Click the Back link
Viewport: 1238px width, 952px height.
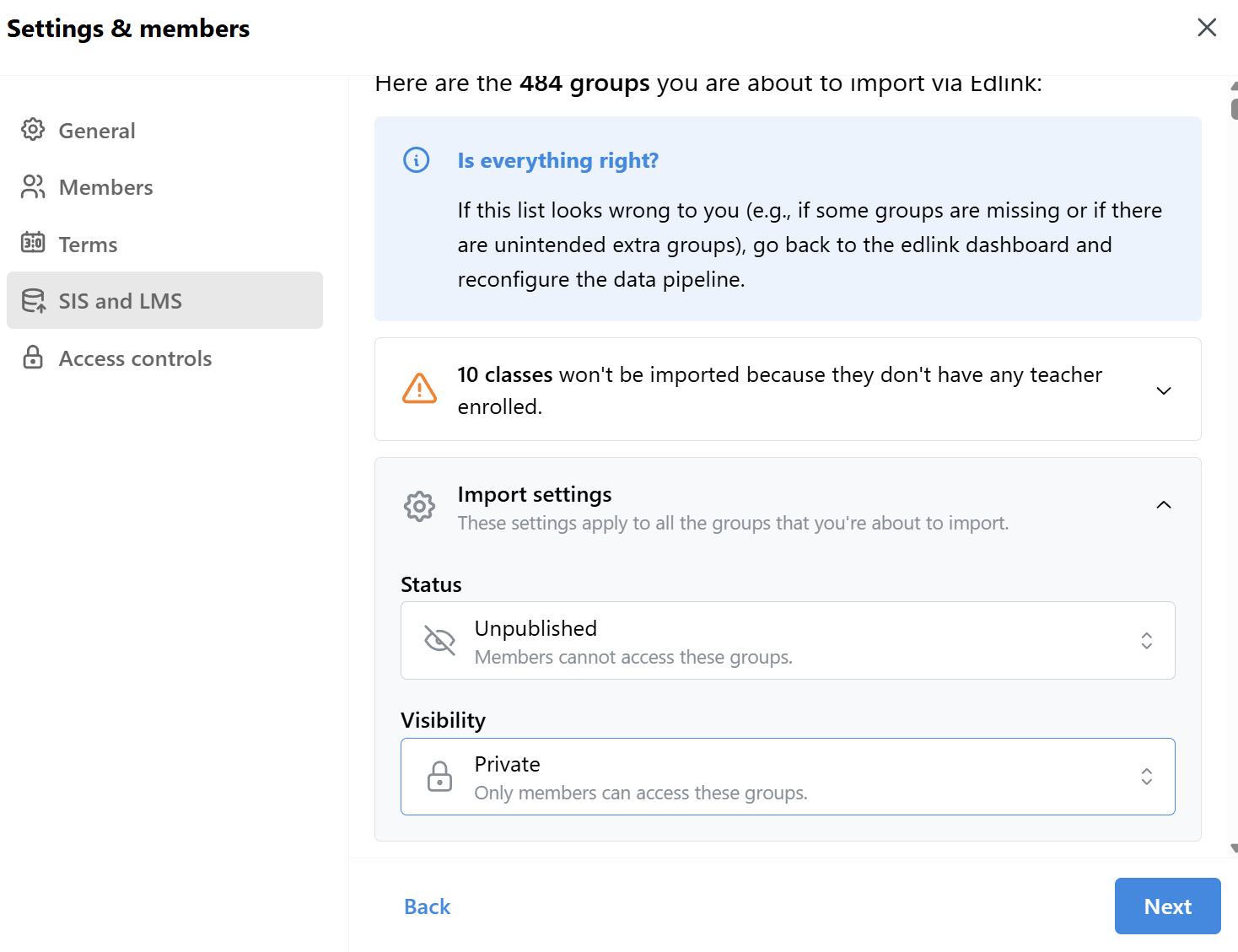(428, 906)
